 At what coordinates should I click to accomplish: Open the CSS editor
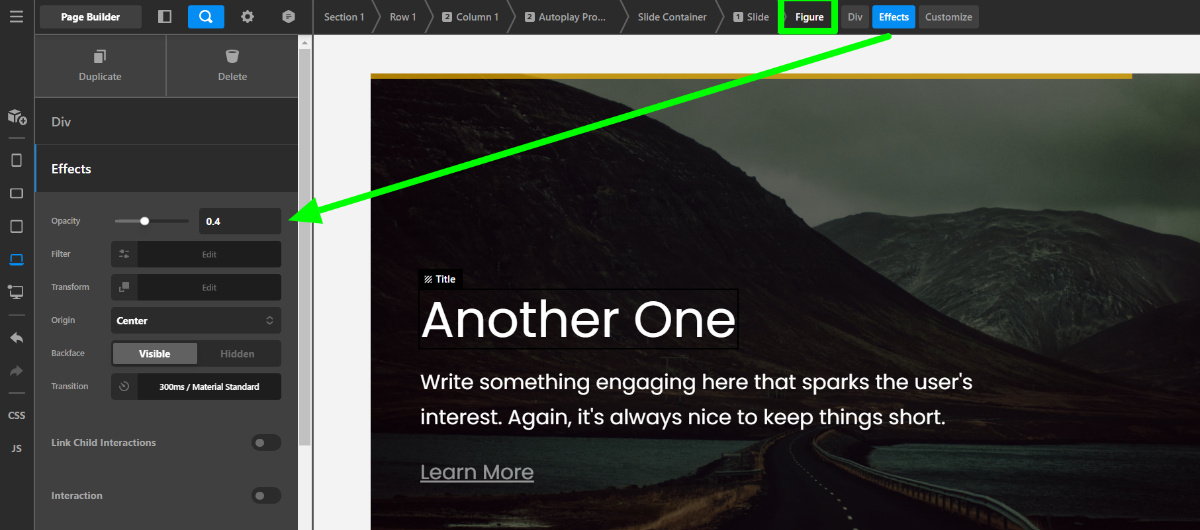(x=16, y=415)
